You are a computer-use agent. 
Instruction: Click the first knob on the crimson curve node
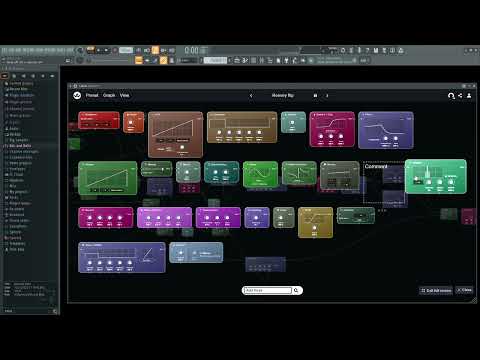[321, 137]
